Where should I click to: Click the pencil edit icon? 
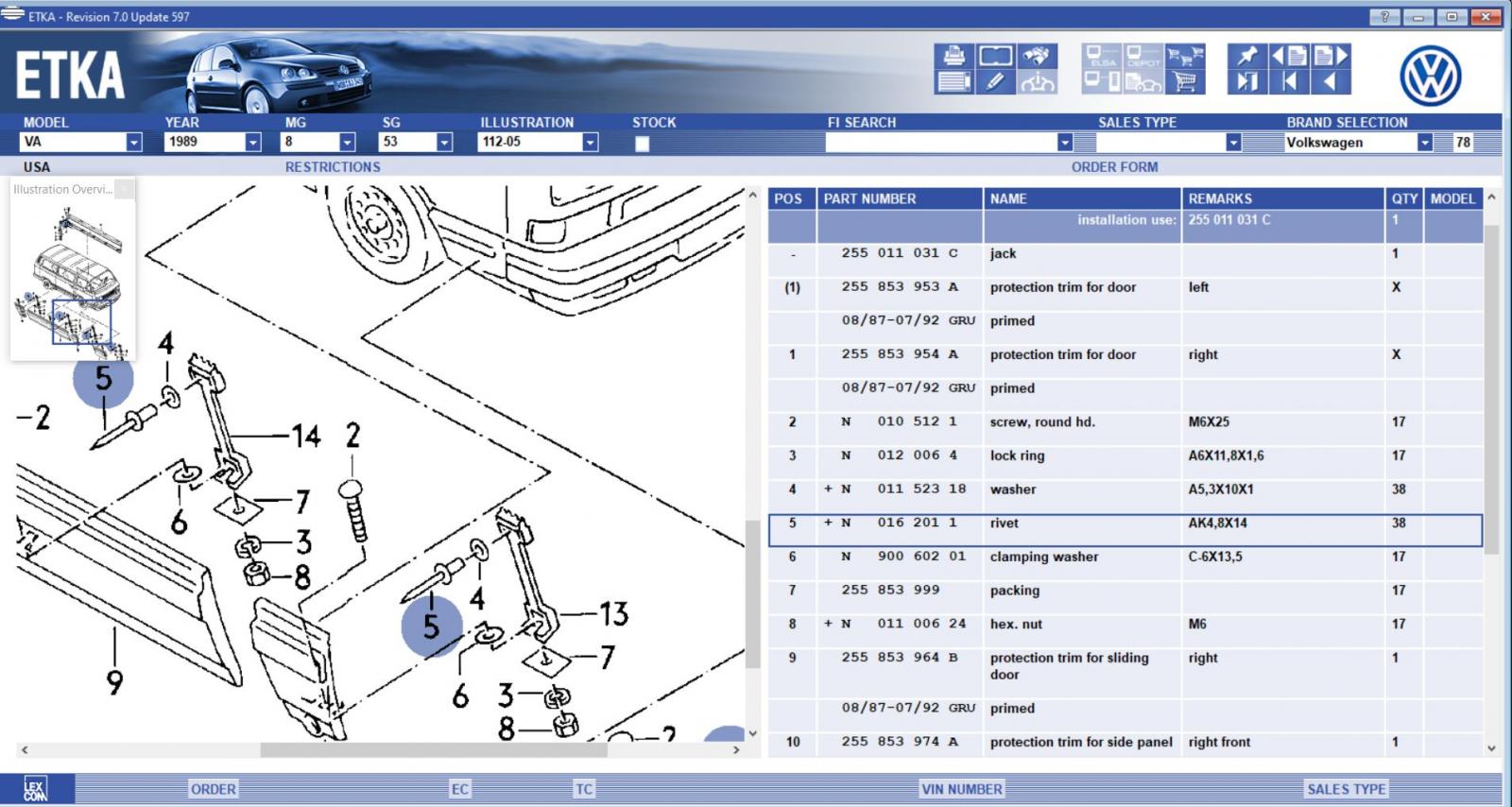point(995,82)
